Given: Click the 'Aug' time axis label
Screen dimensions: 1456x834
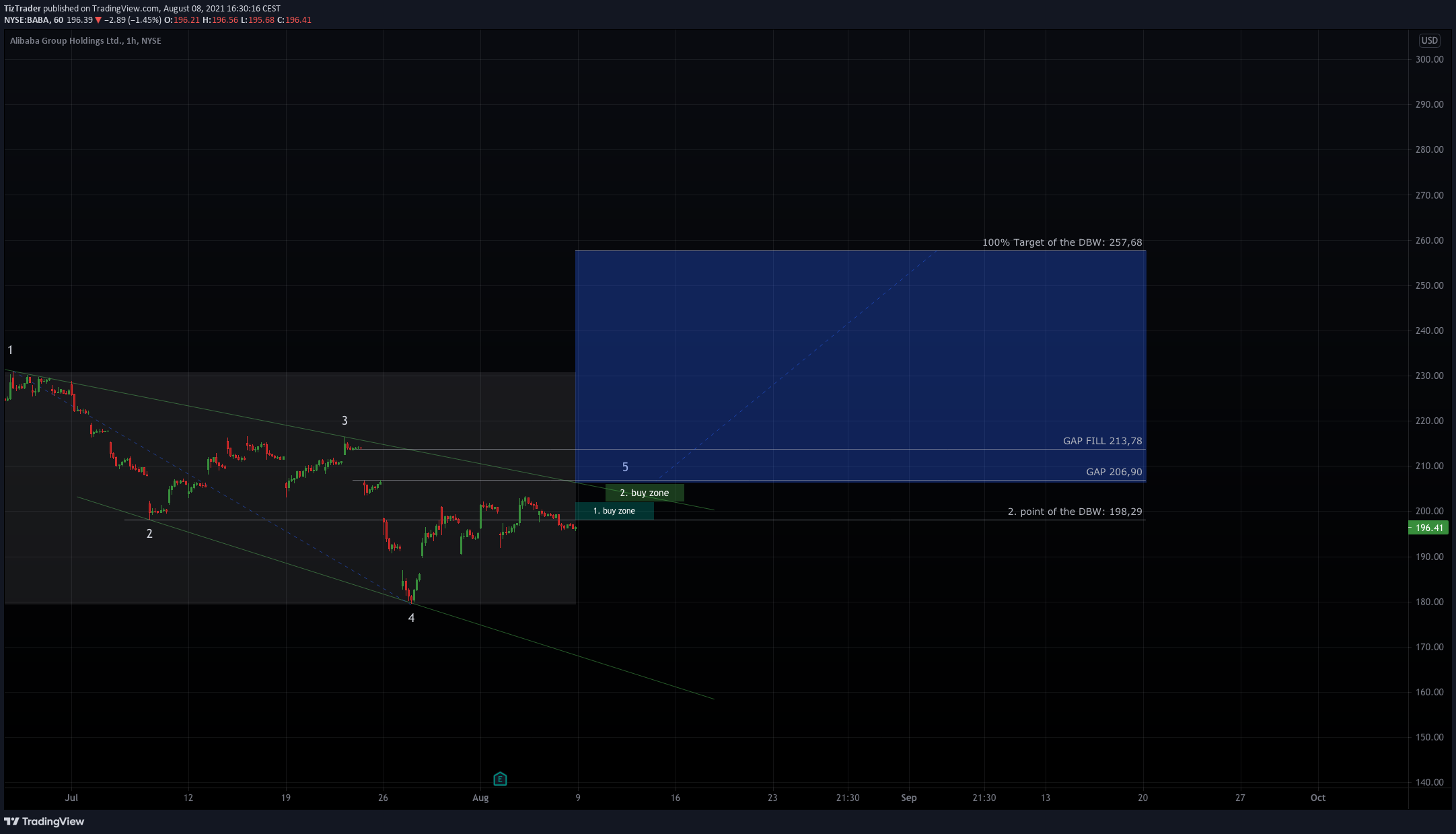Looking at the screenshot, I should (480, 798).
